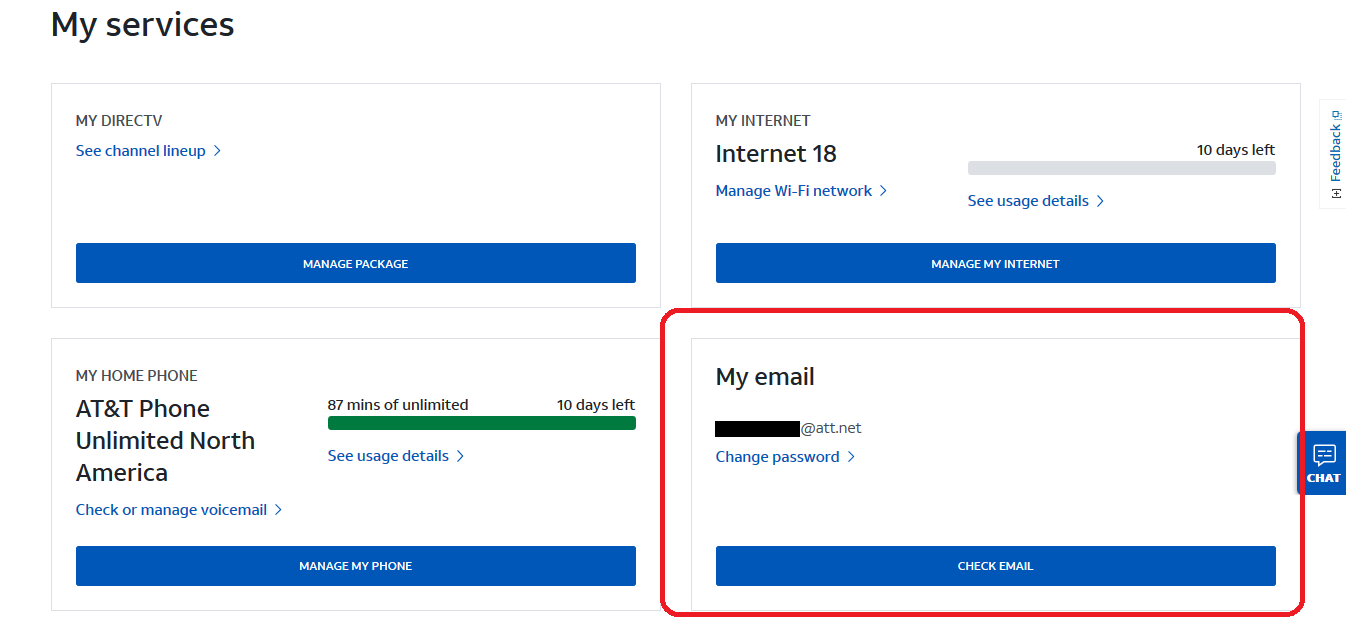Open Manage Wi-Fi network link
Screen dimensions: 1346x629
coord(801,191)
